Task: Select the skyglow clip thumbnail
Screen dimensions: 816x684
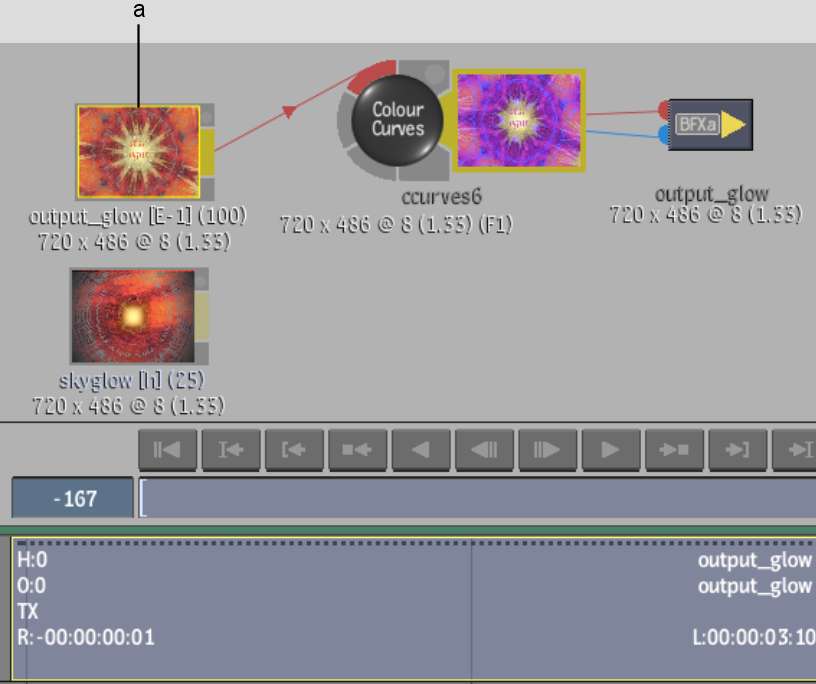Action: 132,316
